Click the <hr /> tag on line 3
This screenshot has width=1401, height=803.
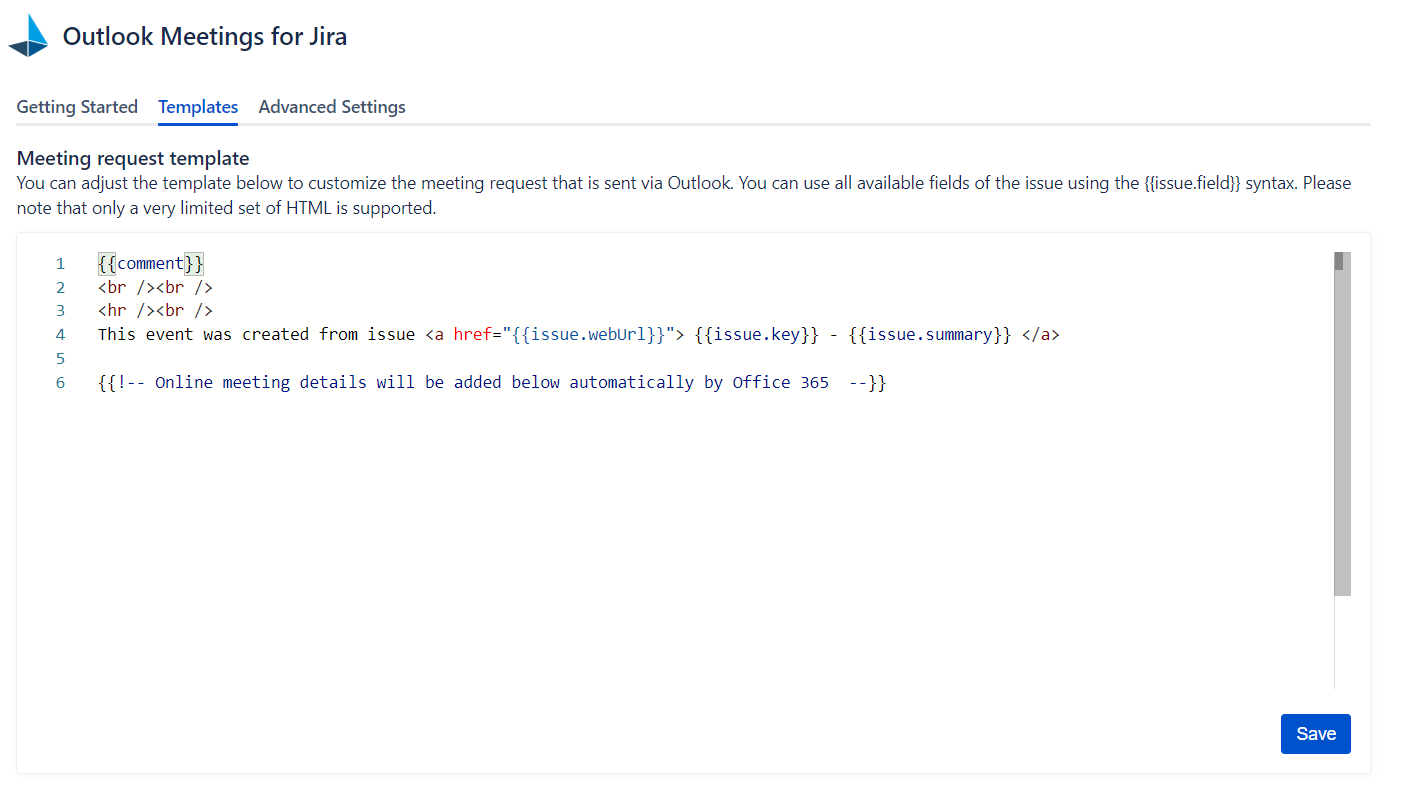[122, 311]
